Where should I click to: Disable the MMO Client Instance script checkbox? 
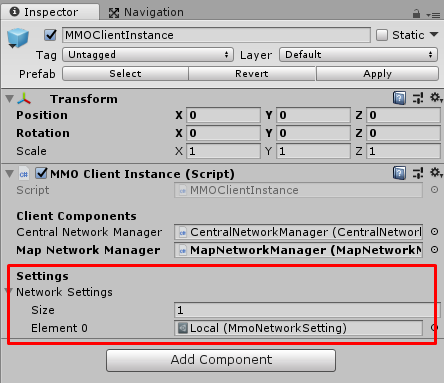click(42, 173)
